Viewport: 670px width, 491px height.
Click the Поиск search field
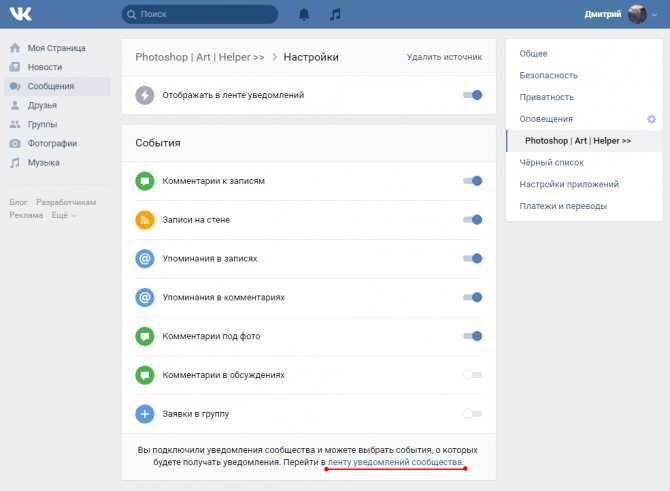click(200, 14)
